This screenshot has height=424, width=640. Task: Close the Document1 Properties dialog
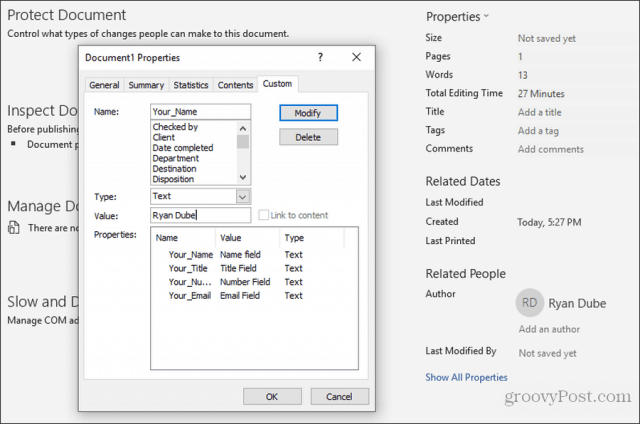click(x=356, y=57)
